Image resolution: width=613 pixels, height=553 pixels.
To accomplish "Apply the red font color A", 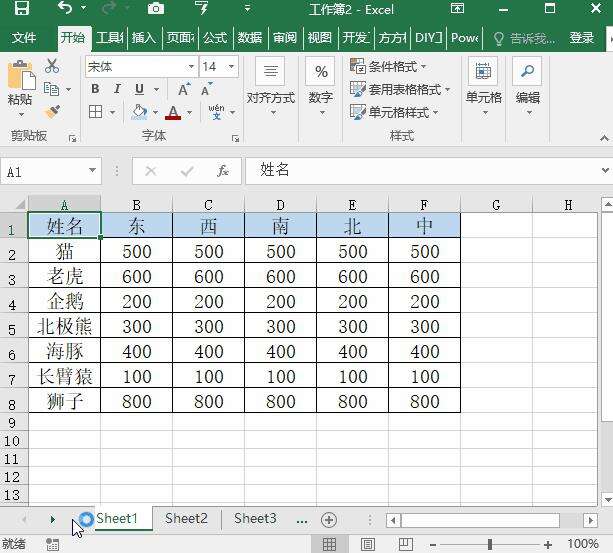I will click(x=173, y=112).
